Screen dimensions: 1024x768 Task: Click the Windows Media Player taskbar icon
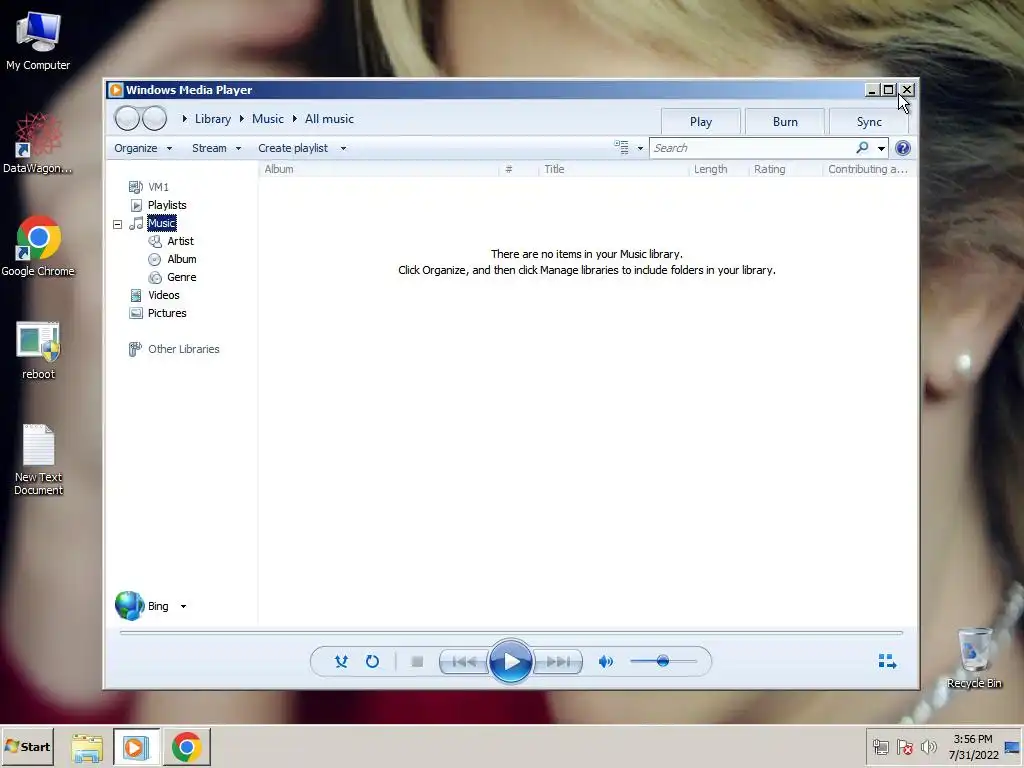pyautogui.click(x=136, y=747)
